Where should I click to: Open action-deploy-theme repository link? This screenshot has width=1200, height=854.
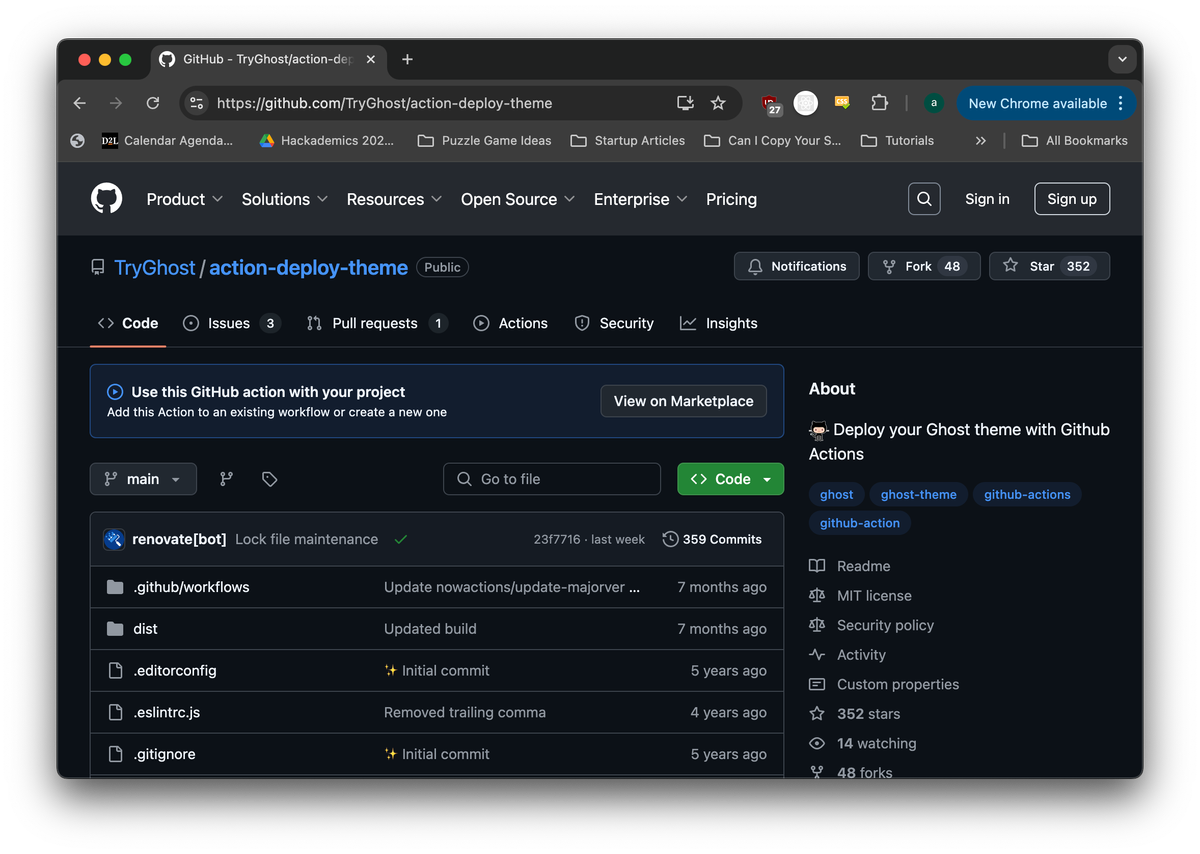(x=308, y=267)
